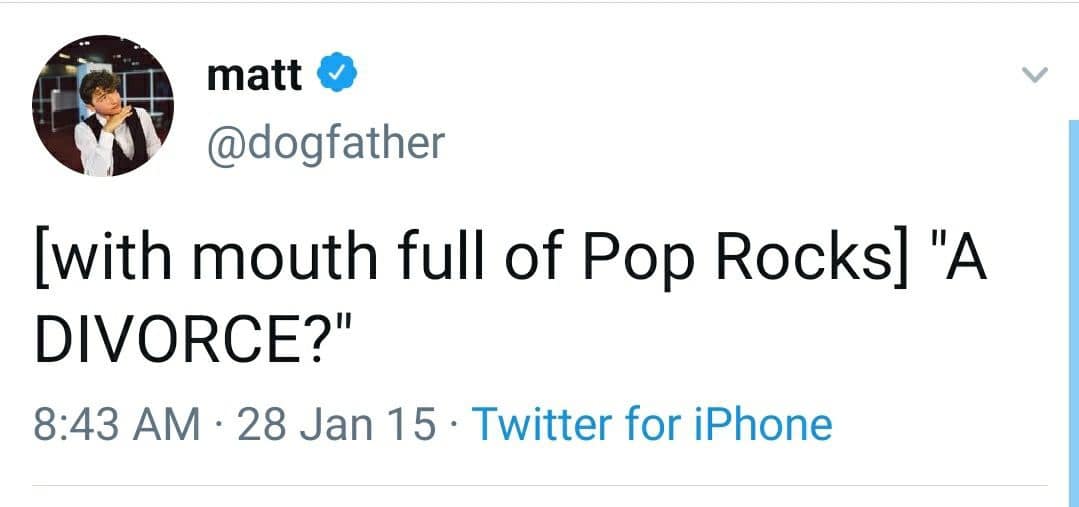Click the divider line below the timestamp
Viewport: 1079px width, 507px height.
tap(540, 487)
